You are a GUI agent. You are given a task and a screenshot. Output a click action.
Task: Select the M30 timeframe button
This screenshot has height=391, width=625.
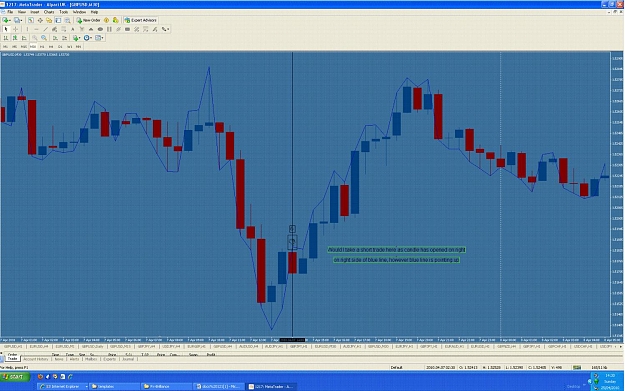[33, 47]
